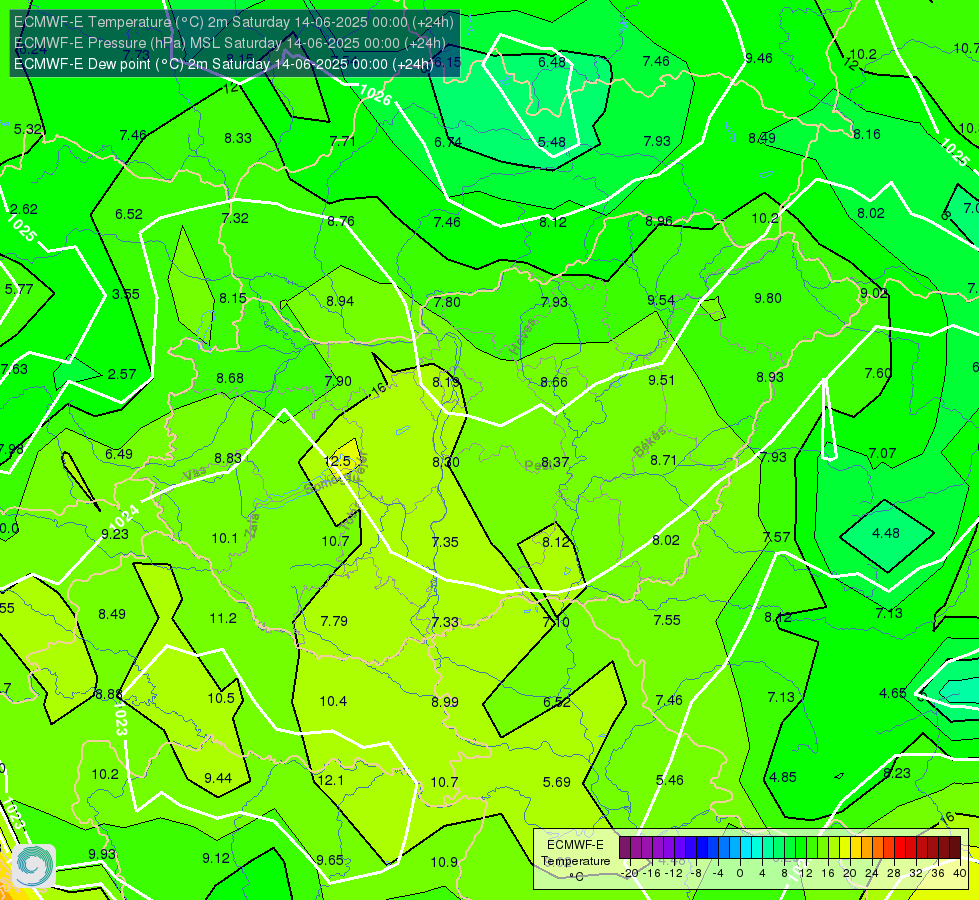This screenshot has width=979, height=900.
Task: Click the 2.57 dew point value
Action: click(x=122, y=374)
